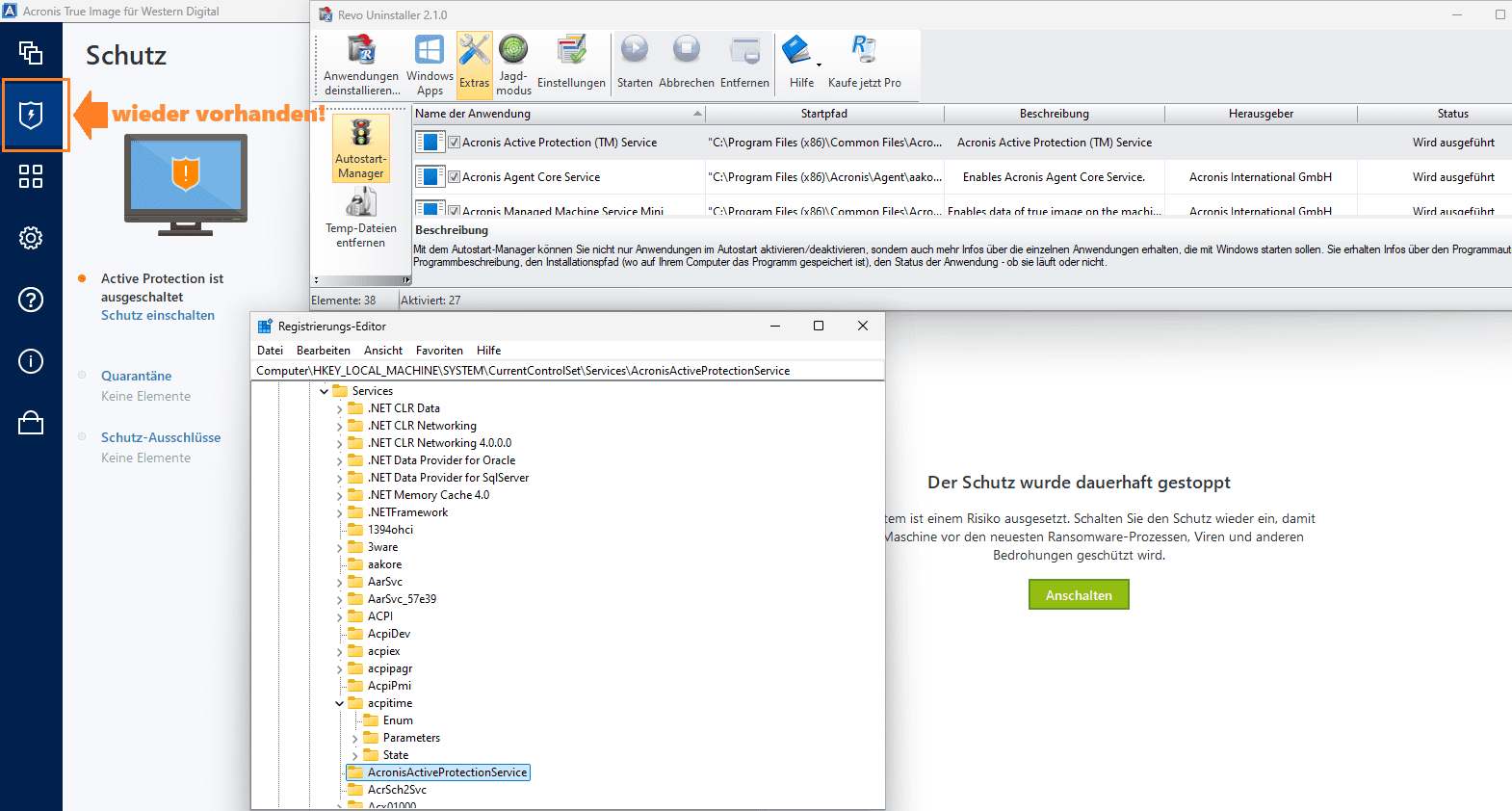This screenshot has height=811, width=1512.
Task: Expand .NET Memory Cache 4.0 key
Action: click(339, 496)
